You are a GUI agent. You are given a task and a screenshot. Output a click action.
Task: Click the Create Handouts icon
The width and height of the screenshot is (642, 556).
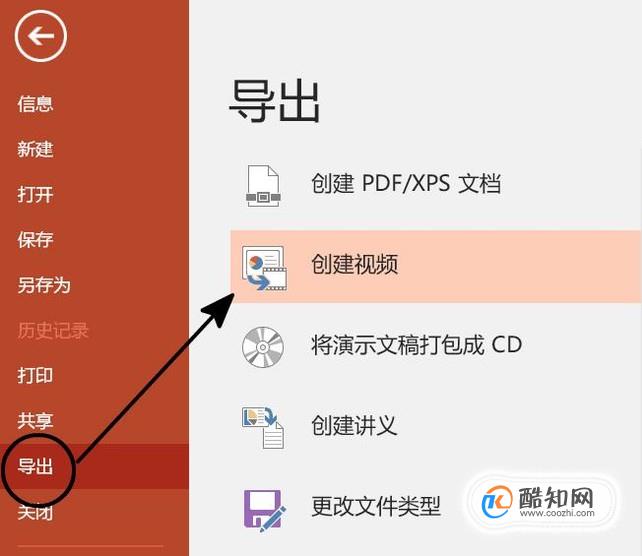point(263,427)
